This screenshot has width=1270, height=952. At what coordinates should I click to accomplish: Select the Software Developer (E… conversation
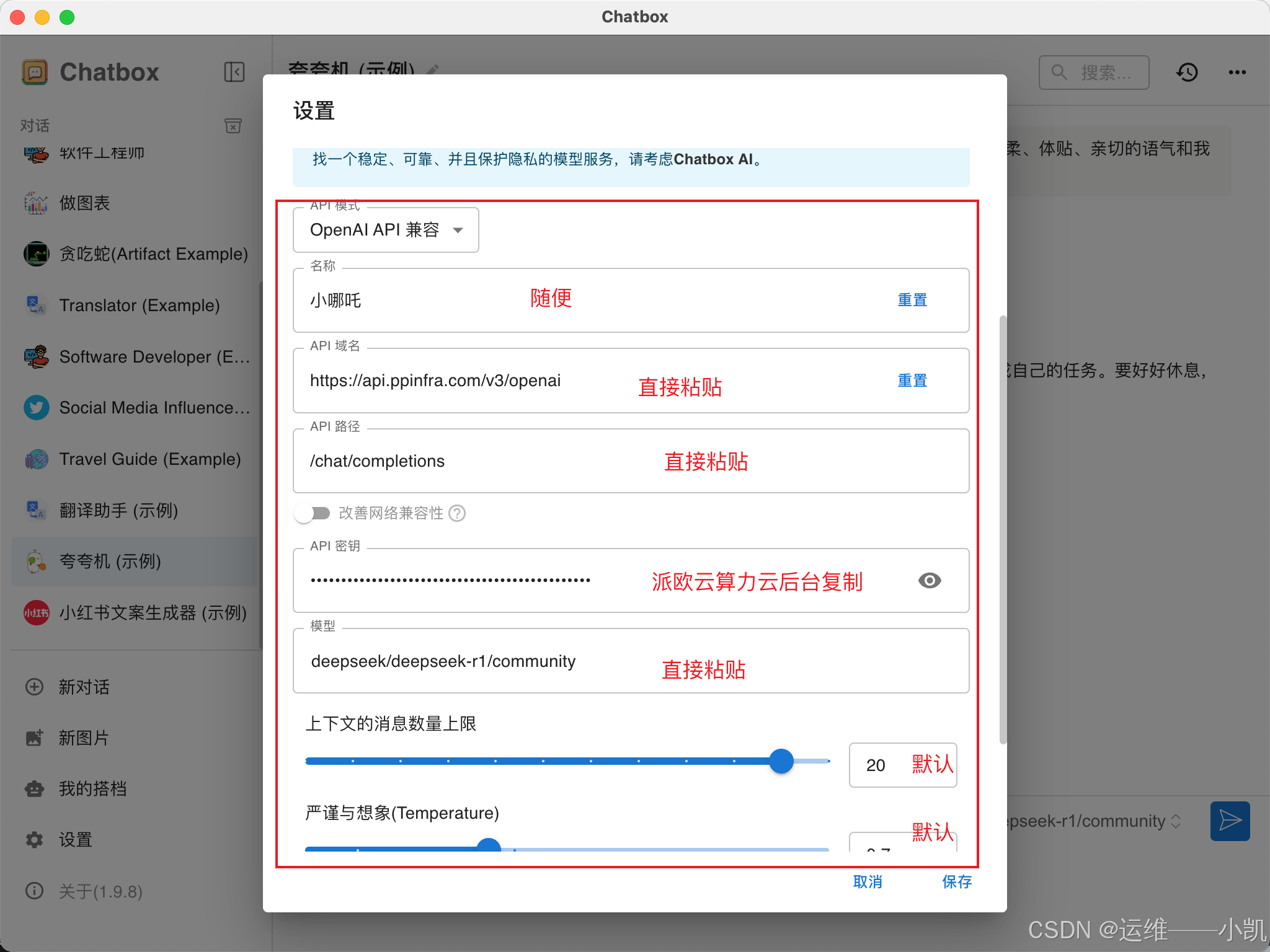135,356
